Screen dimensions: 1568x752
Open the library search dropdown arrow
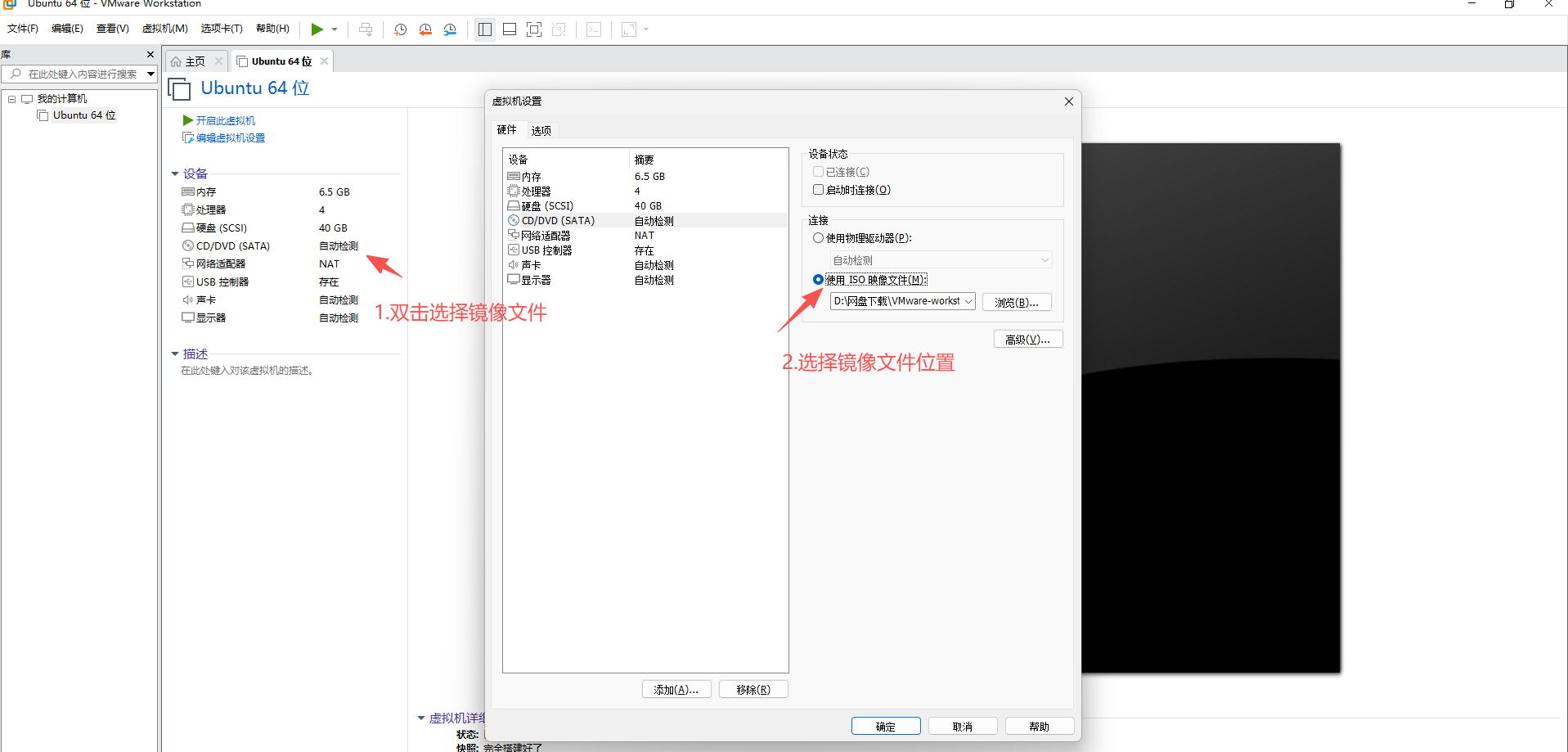[x=151, y=74]
